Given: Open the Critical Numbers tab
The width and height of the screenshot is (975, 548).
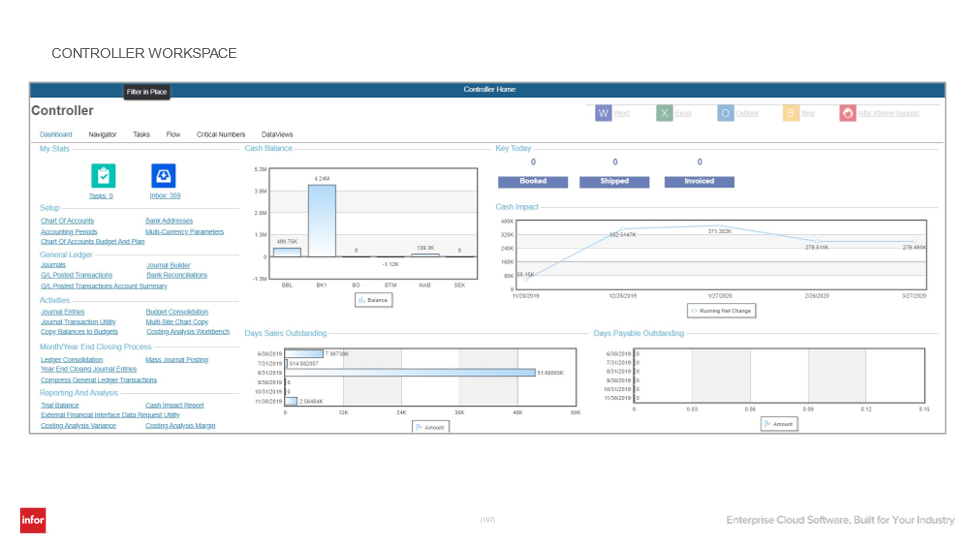Looking at the screenshot, I should (x=221, y=134).
